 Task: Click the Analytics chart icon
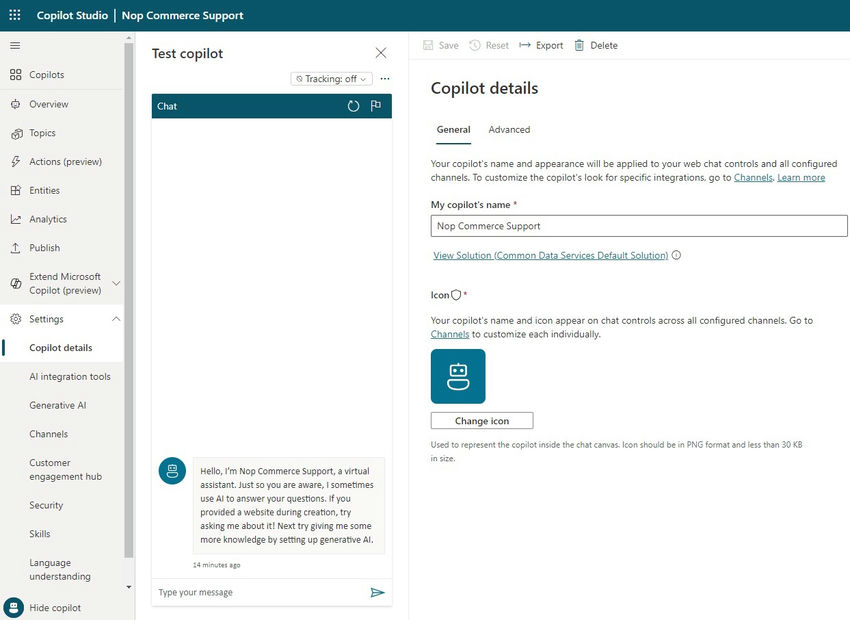16,219
